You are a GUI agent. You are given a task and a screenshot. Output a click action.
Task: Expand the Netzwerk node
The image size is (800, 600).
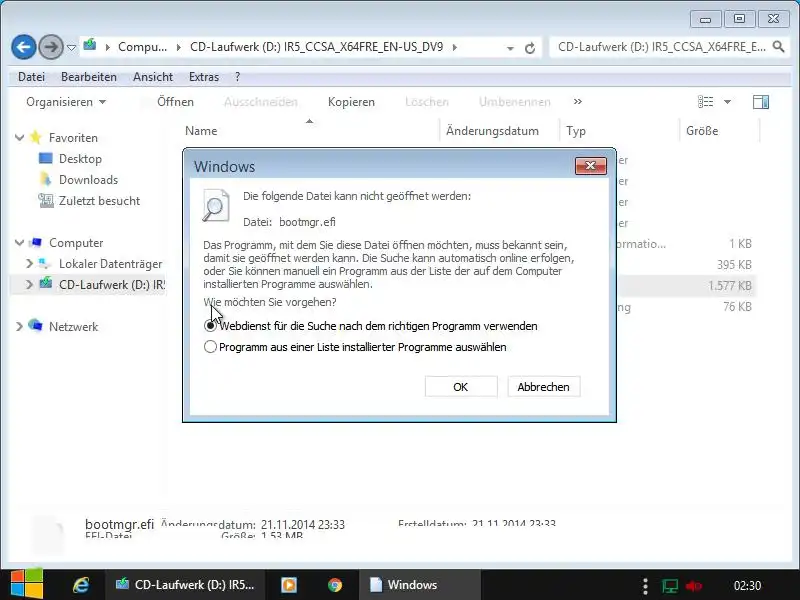19,327
